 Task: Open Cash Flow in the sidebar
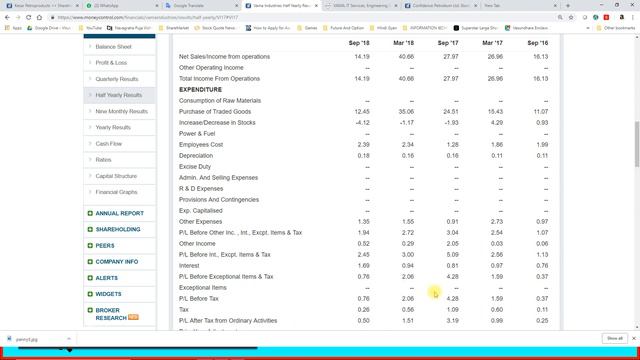tap(109, 144)
